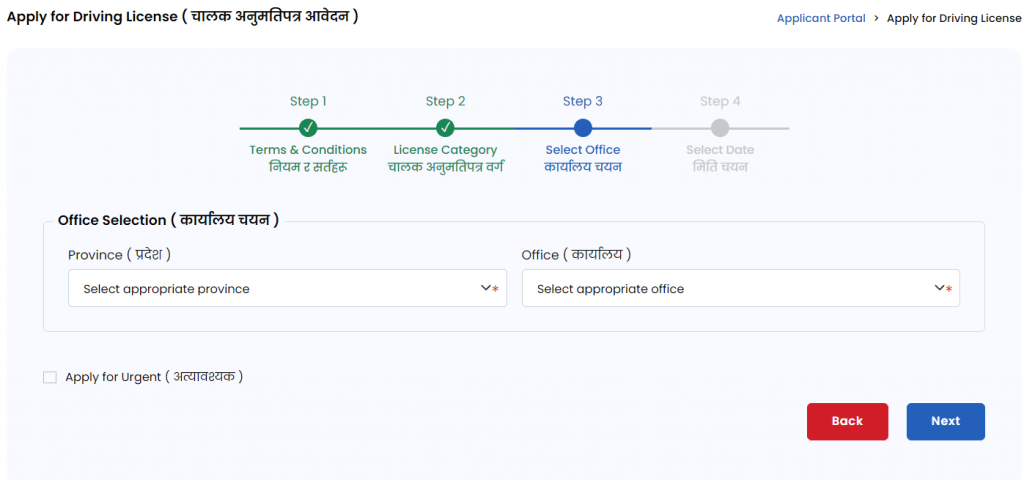The image size is (1024, 480).
Task: Click the blue Step 3 circle indicator
Action: click(x=583, y=128)
